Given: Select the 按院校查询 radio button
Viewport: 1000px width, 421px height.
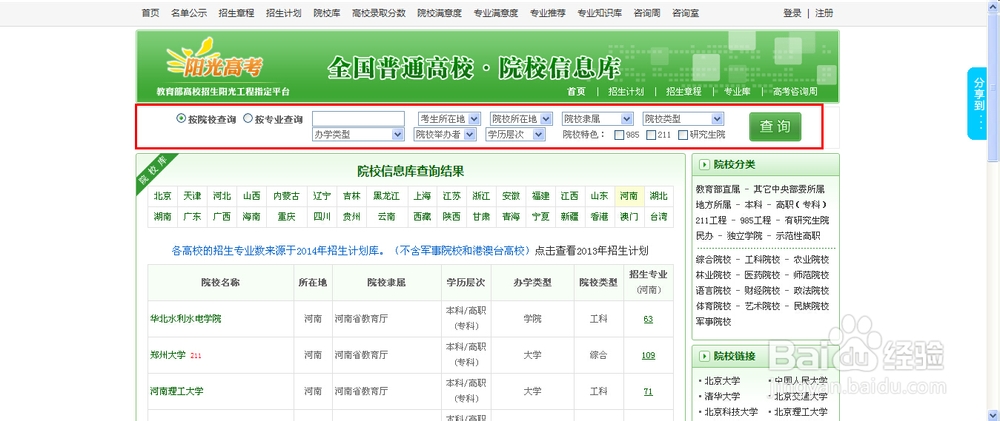Looking at the screenshot, I should [181, 119].
